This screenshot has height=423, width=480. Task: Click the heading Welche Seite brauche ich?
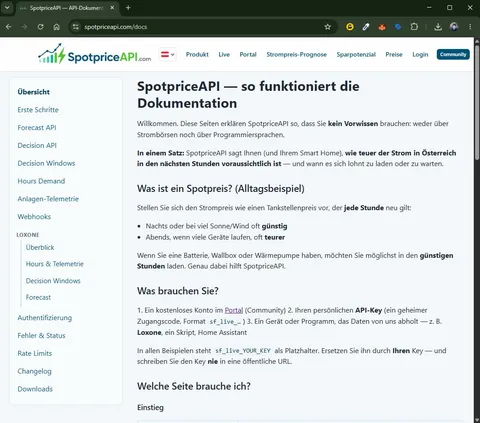(194, 386)
